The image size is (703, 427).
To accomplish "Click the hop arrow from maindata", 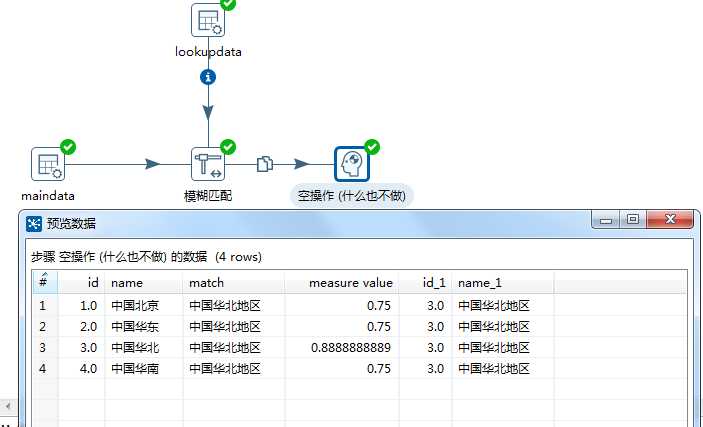I will pos(153,164).
